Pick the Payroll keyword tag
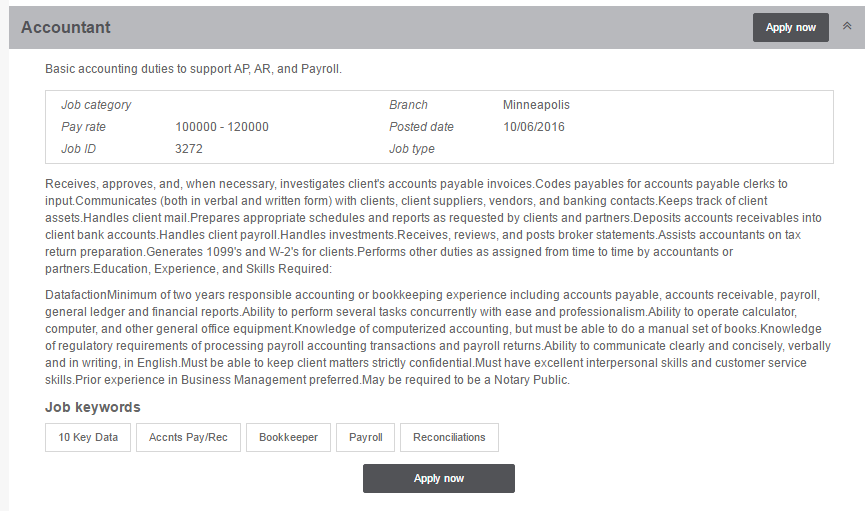The height and width of the screenshot is (511, 865). (x=365, y=438)
